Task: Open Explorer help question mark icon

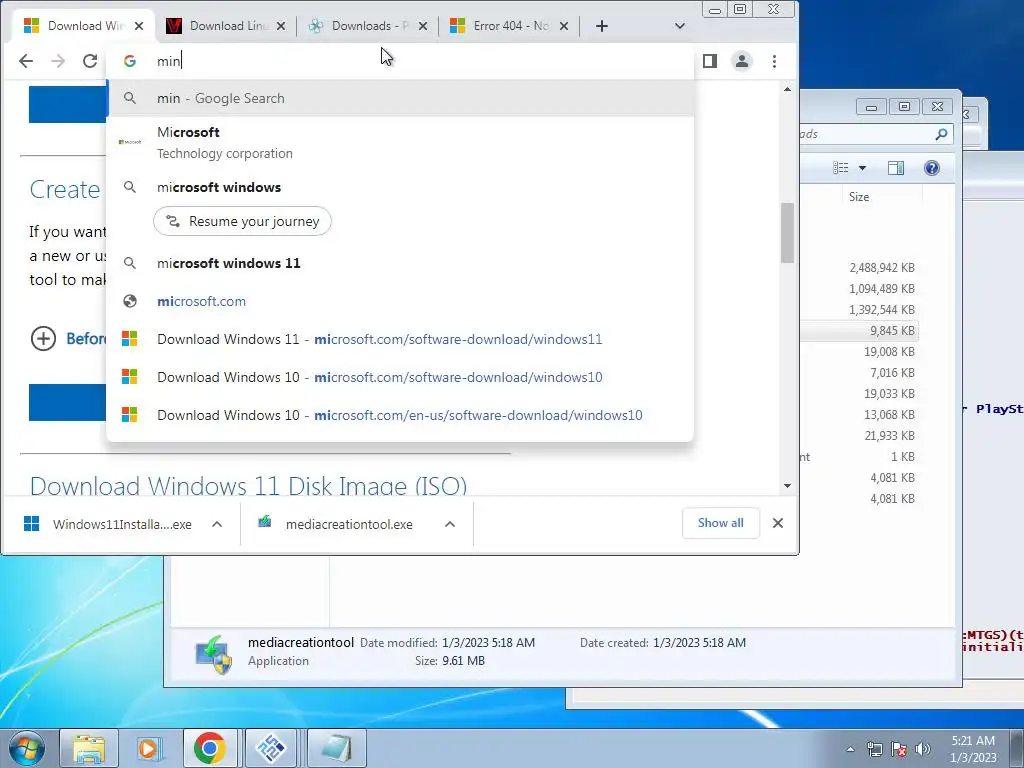Action: coord(932,168)
